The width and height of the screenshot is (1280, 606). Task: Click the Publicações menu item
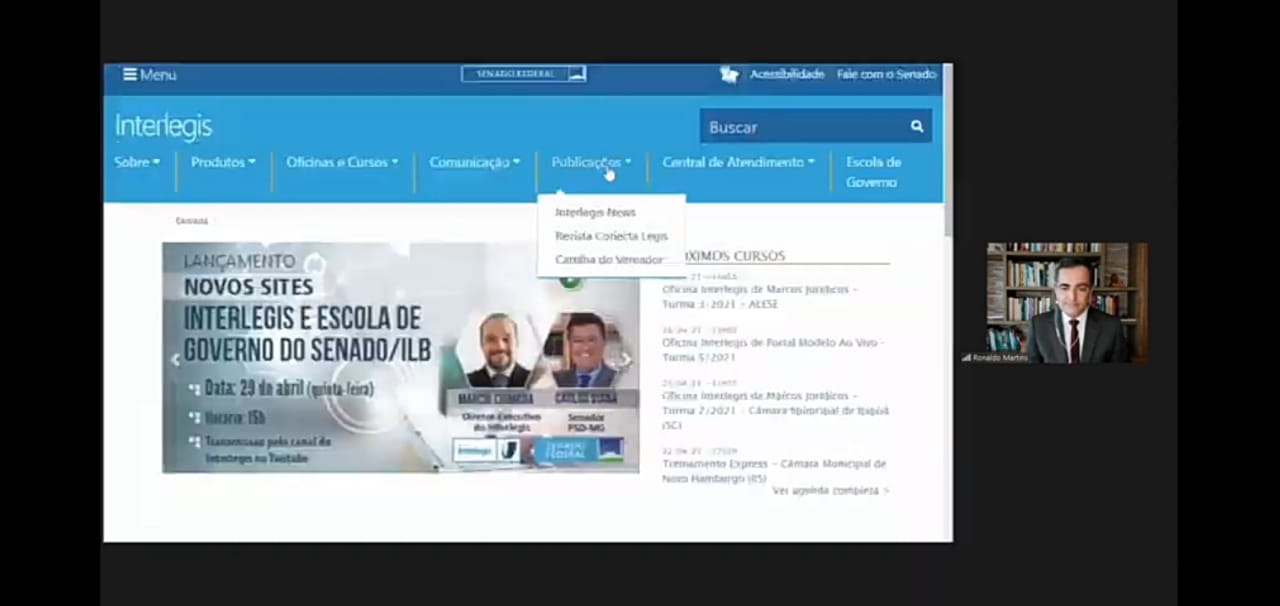pos(590,161)
